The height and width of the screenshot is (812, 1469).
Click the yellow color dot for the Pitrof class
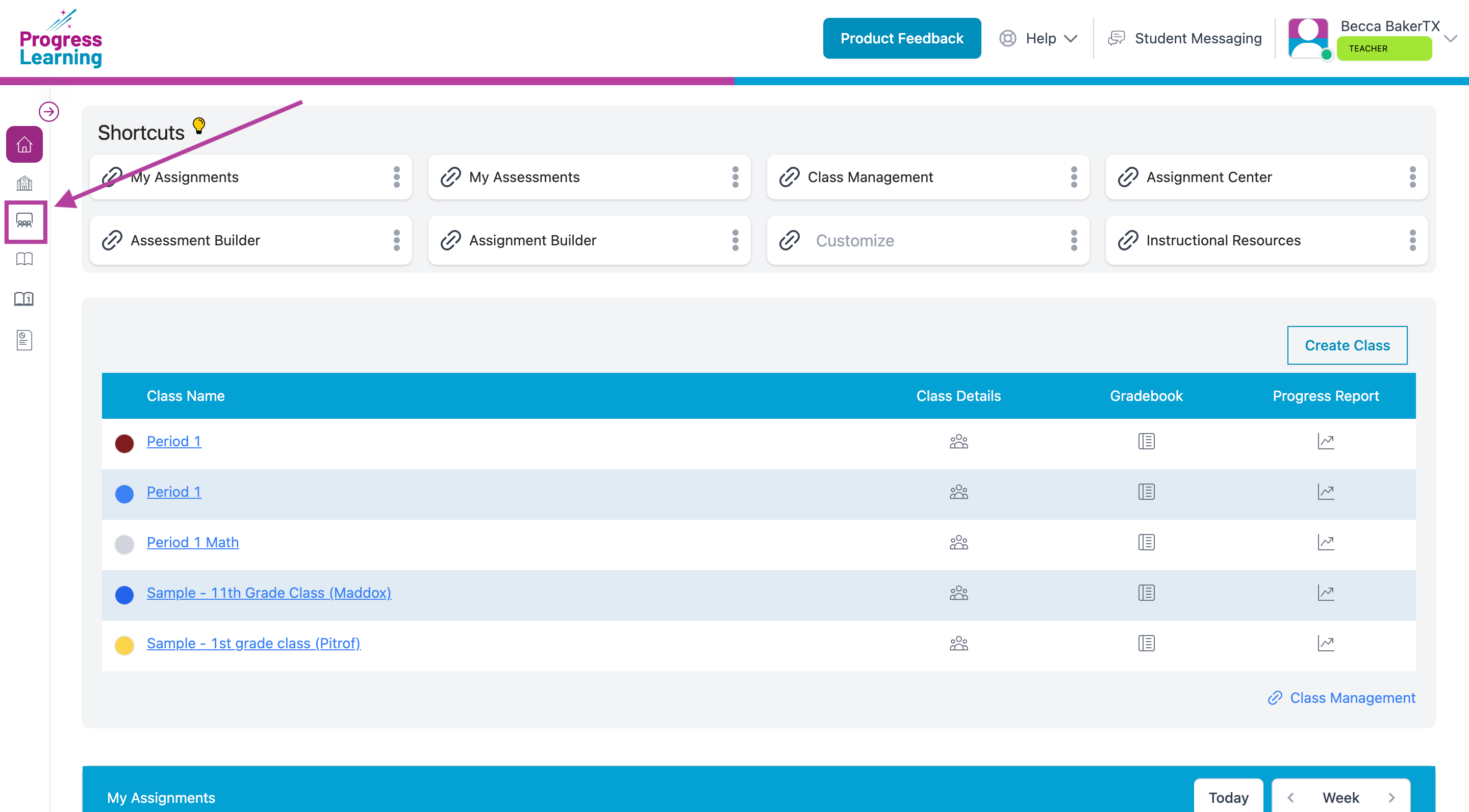click(124, 646)
